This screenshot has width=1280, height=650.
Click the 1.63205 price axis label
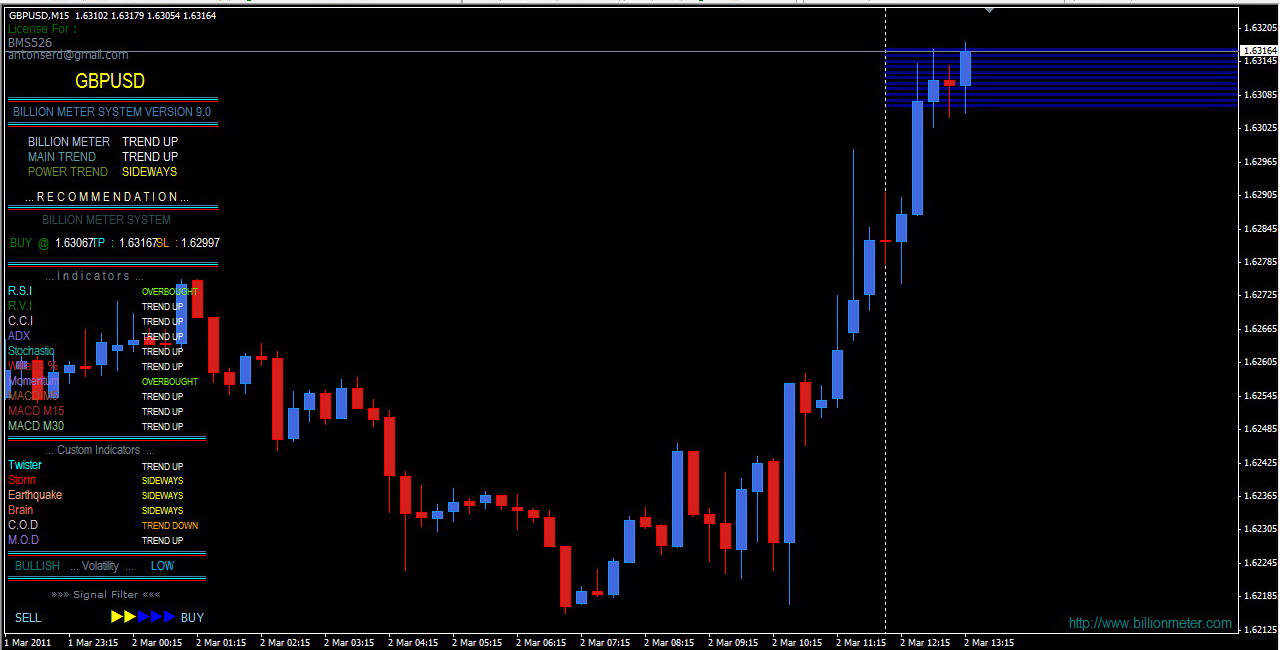pyautogui.click(x=1260, y=28)
